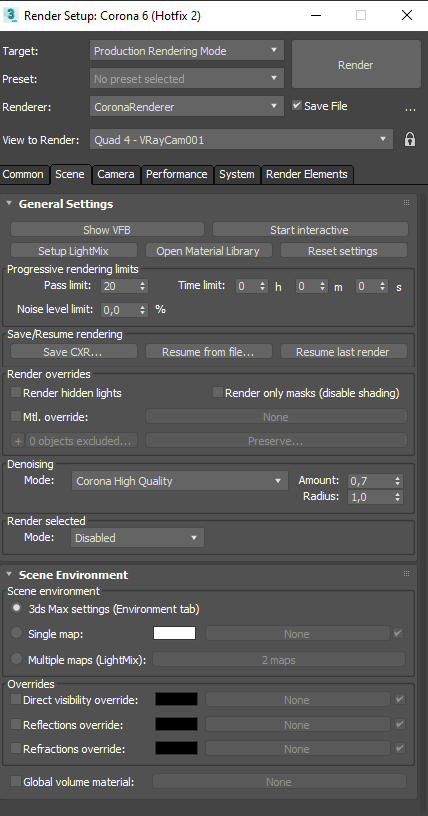This screenshot has height=816, width=428.
Task: Click the Mtl. override None material slot
Action: coord(276,416)
